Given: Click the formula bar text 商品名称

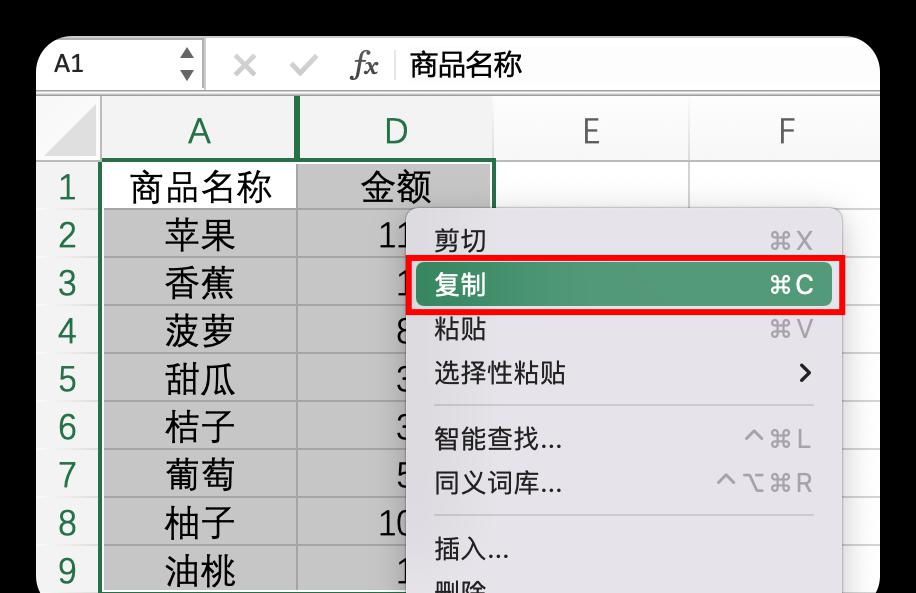Looking at the screenshot, I should coord(466,64).
